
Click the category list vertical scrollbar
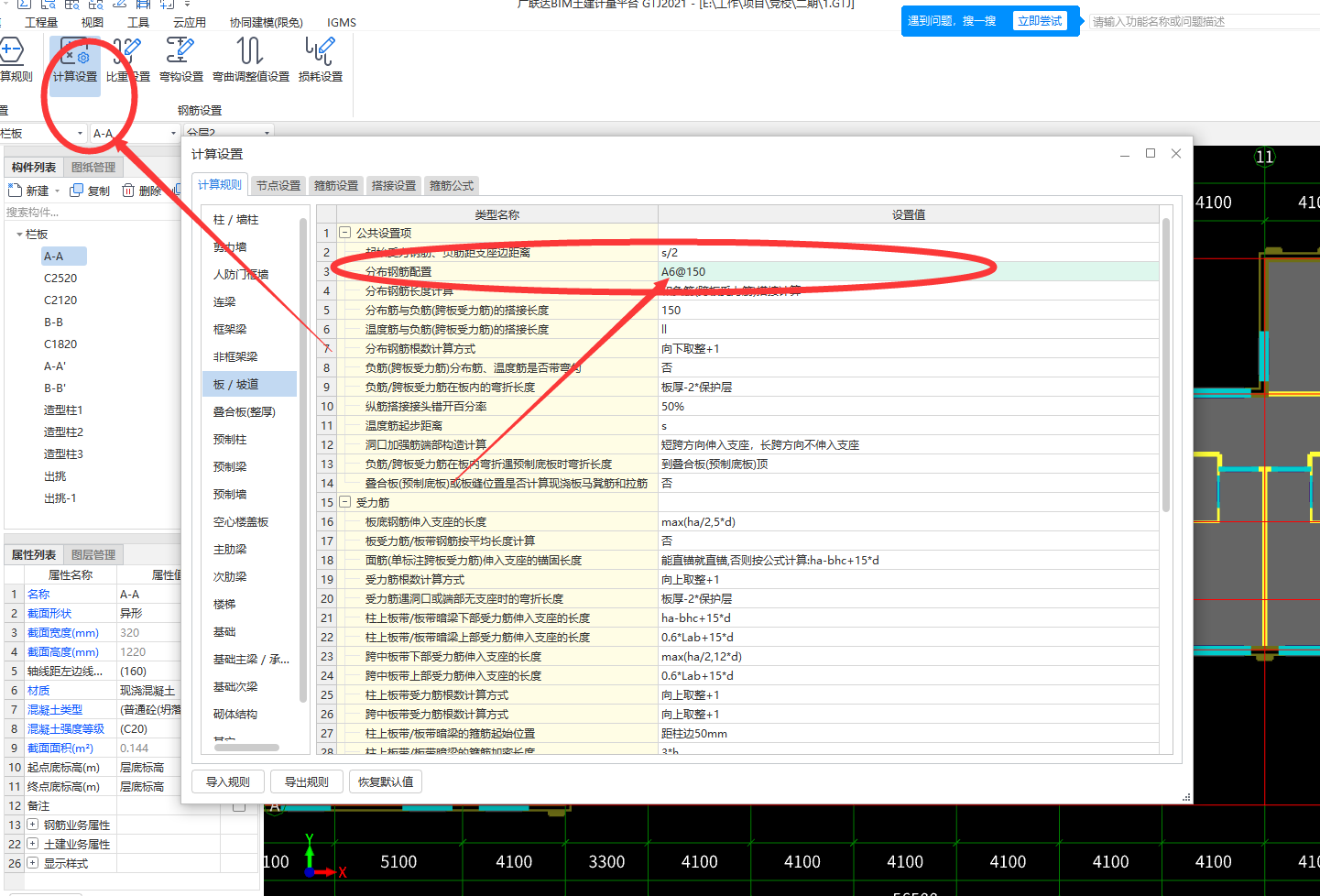pos(302,461)
